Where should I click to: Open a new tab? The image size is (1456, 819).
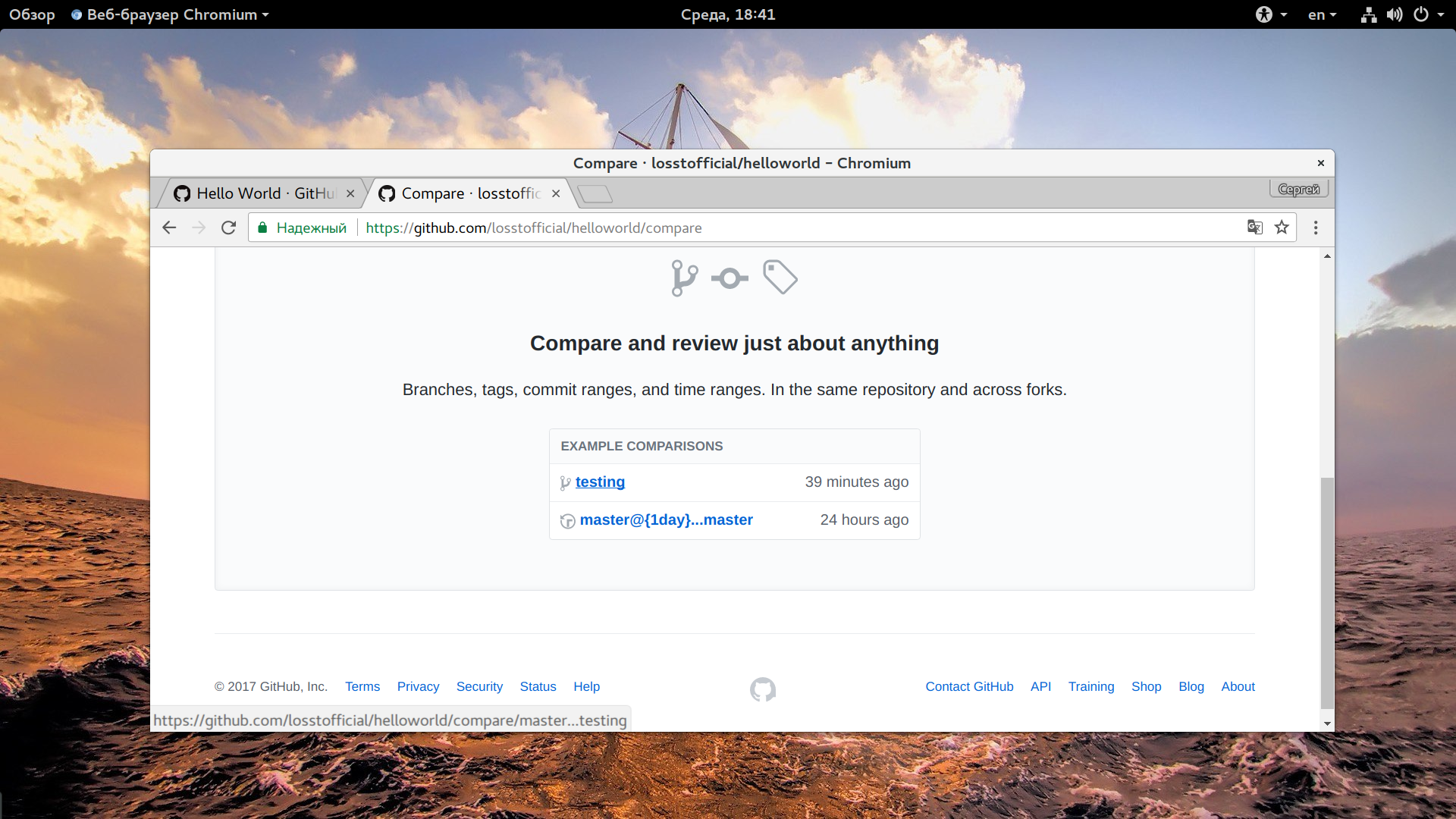[595, 194]
